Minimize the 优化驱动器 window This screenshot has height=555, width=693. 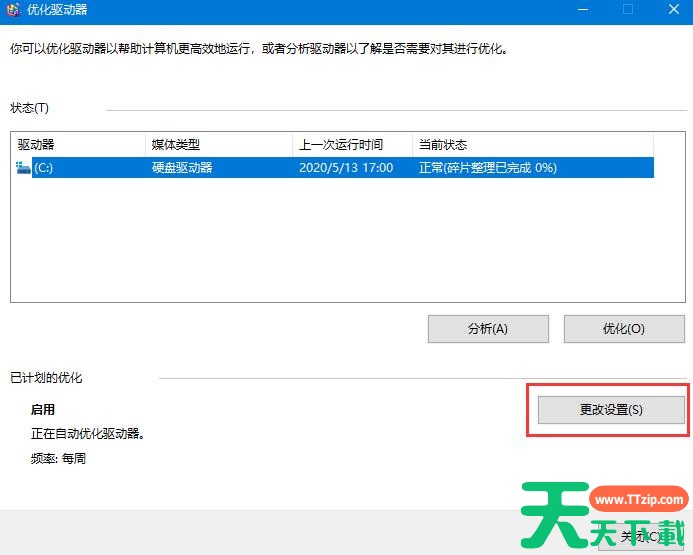point(581,10)
